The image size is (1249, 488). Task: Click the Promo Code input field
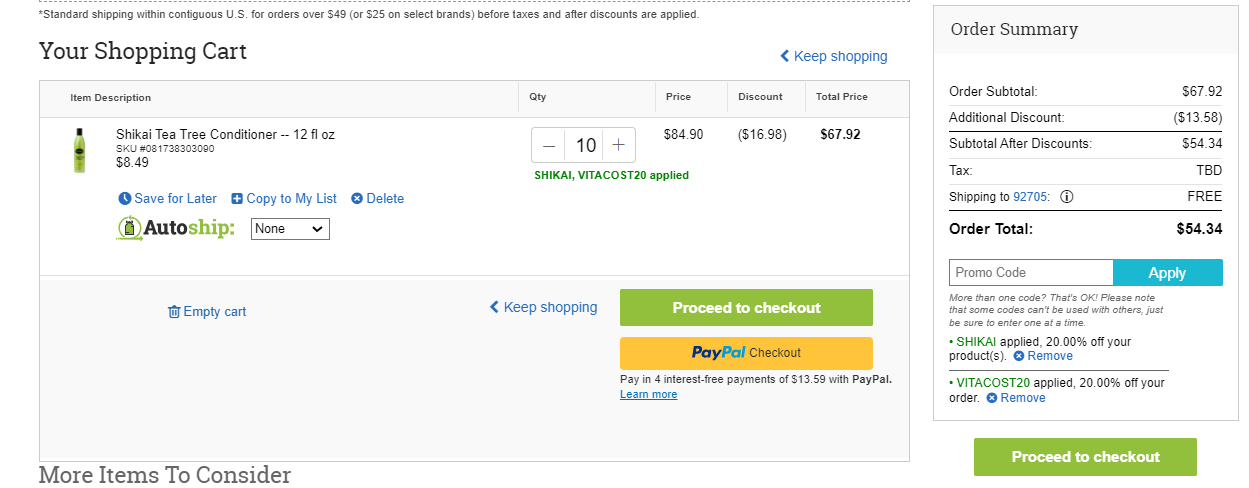click(1031, 273)
